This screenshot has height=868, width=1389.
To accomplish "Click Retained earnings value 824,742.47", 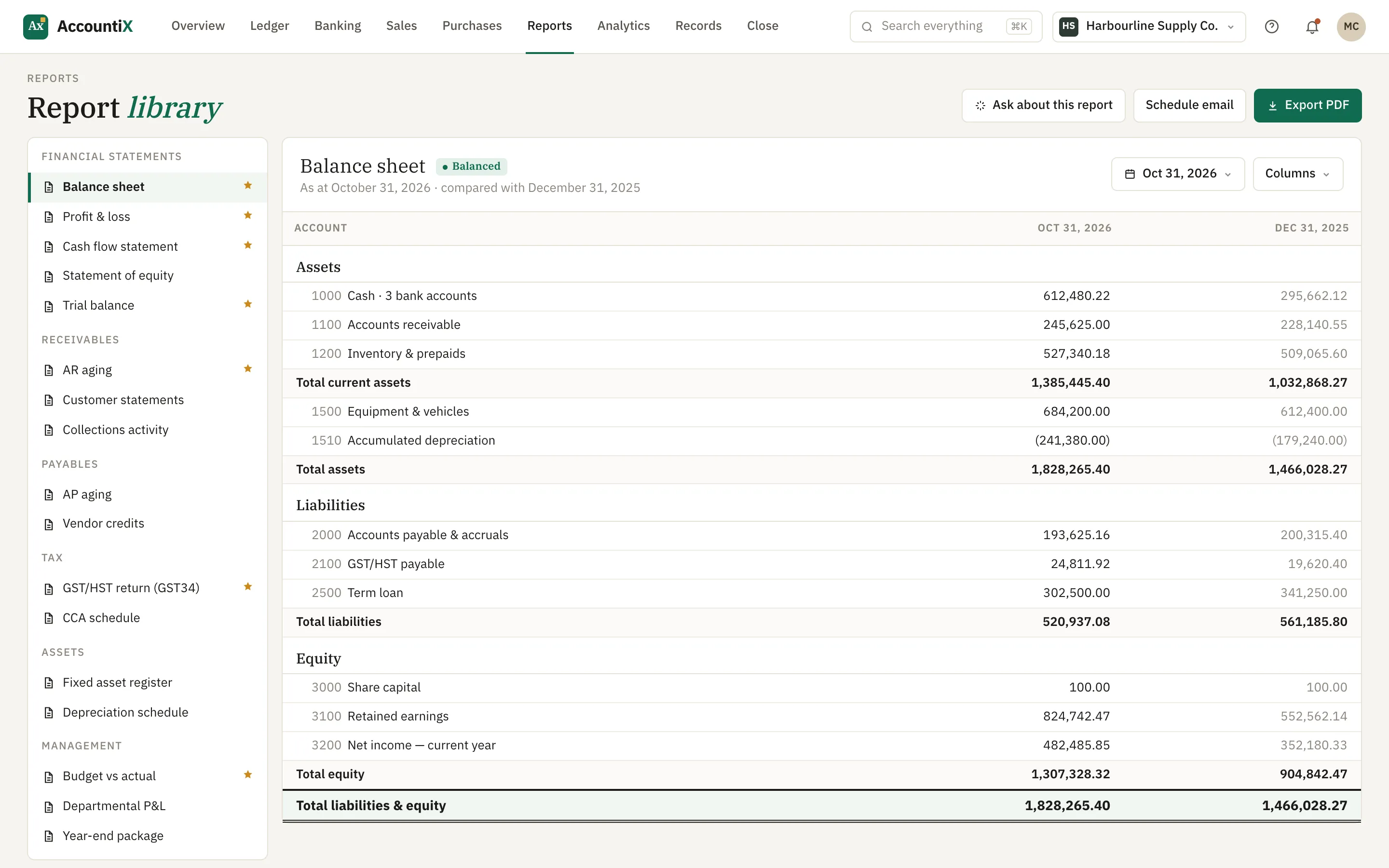I will tap(1076, 717).
